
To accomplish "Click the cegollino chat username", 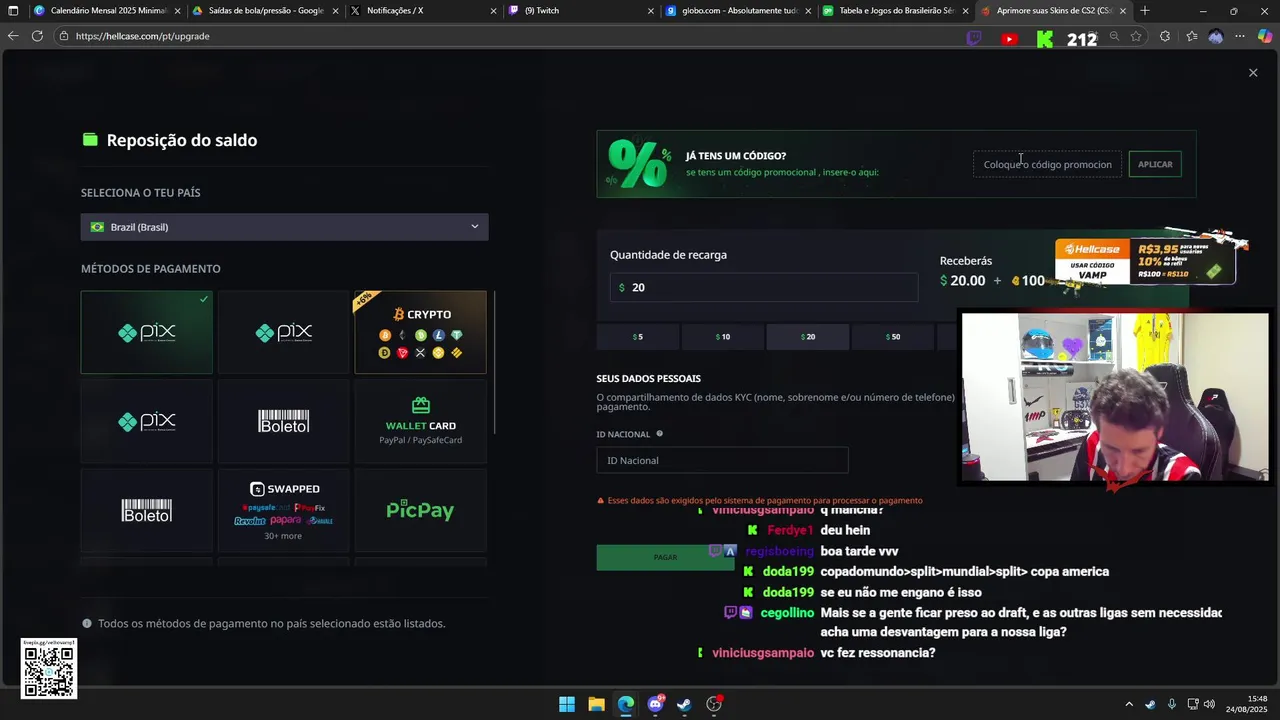I will 787,612.
